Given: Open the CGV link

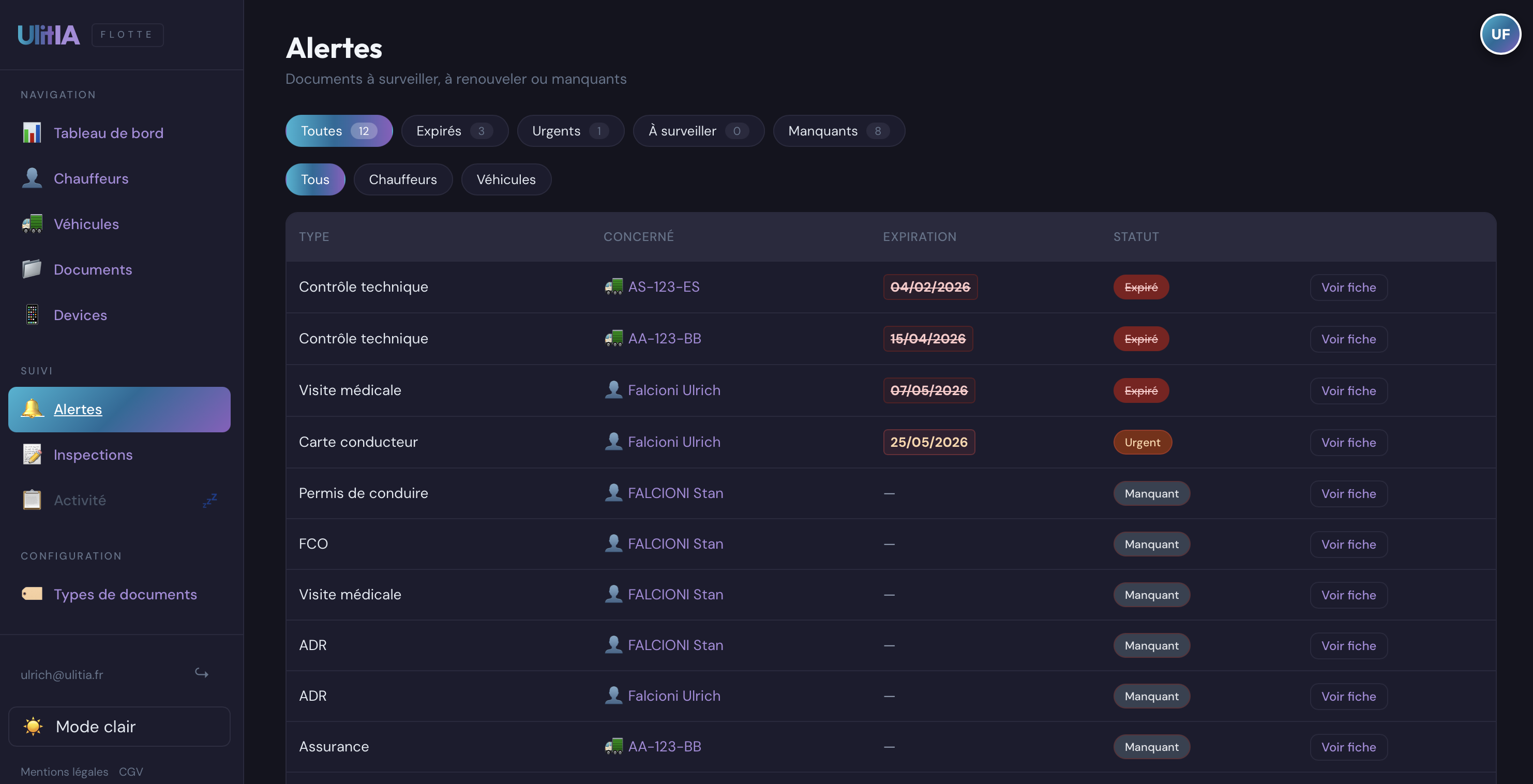Looking at the screenshot, I should click(x=131, y=772).
